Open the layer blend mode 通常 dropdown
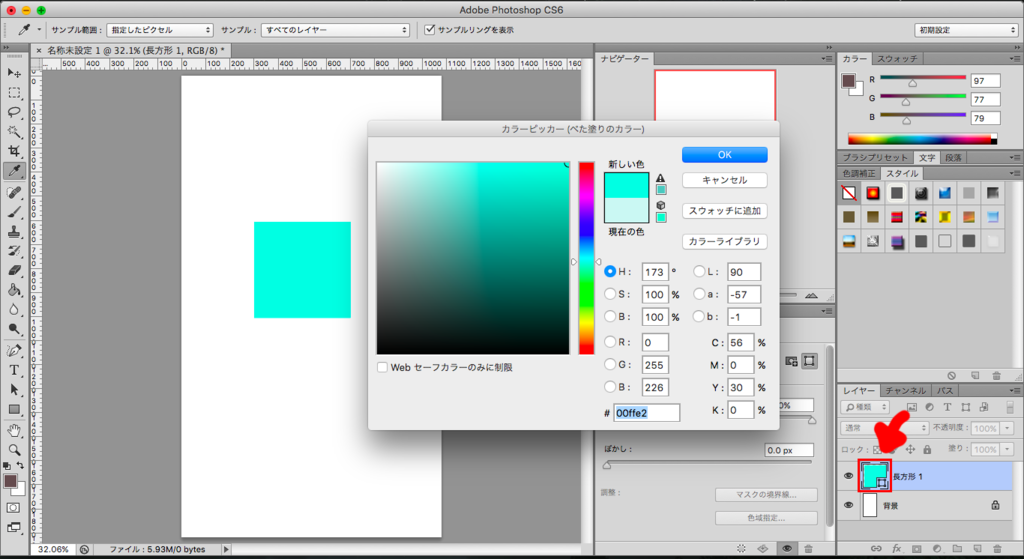1024x559 pixels. click(x=884, y=428)
